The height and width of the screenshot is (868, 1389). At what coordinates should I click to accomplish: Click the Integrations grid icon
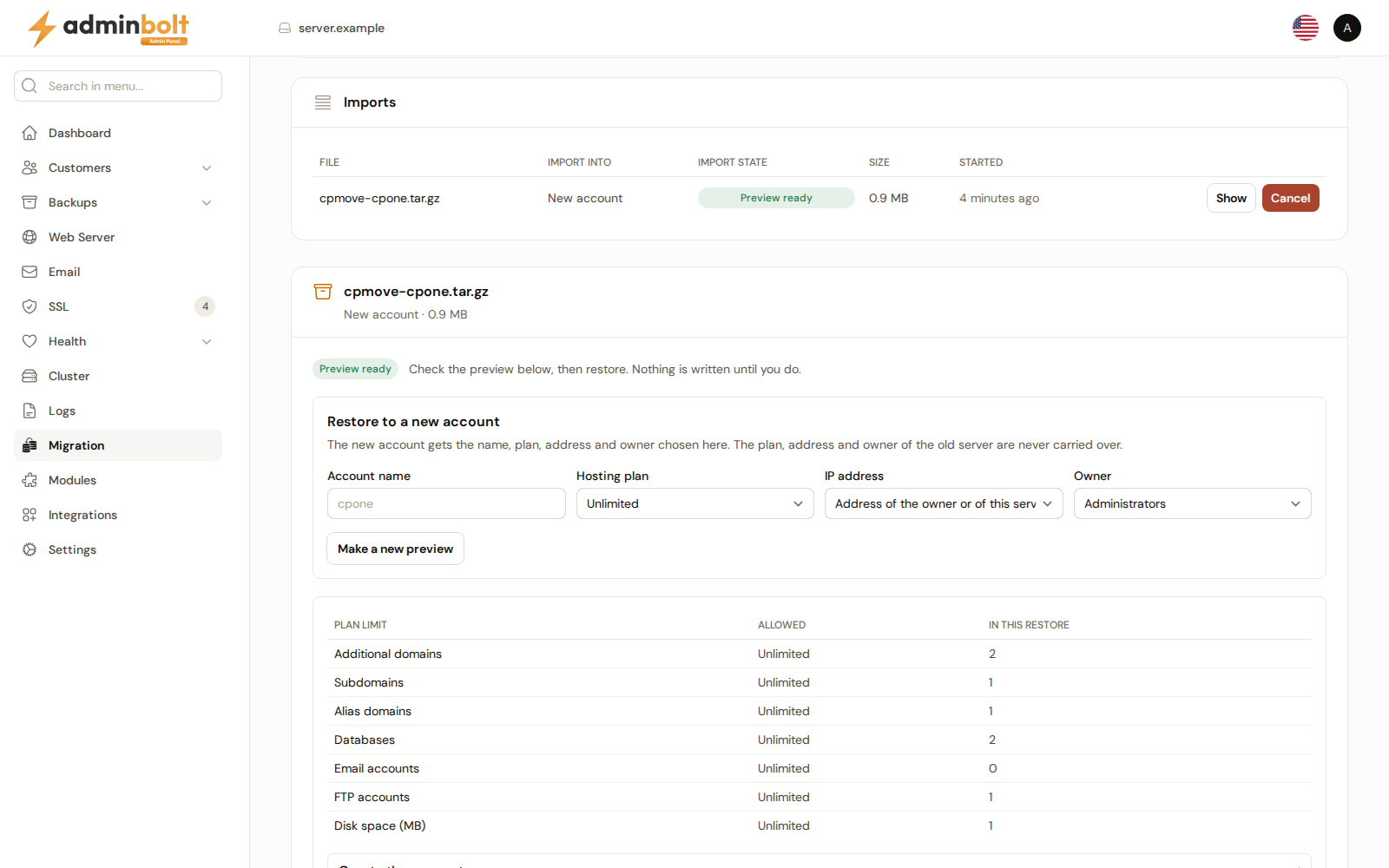click(x=30, y=515)
